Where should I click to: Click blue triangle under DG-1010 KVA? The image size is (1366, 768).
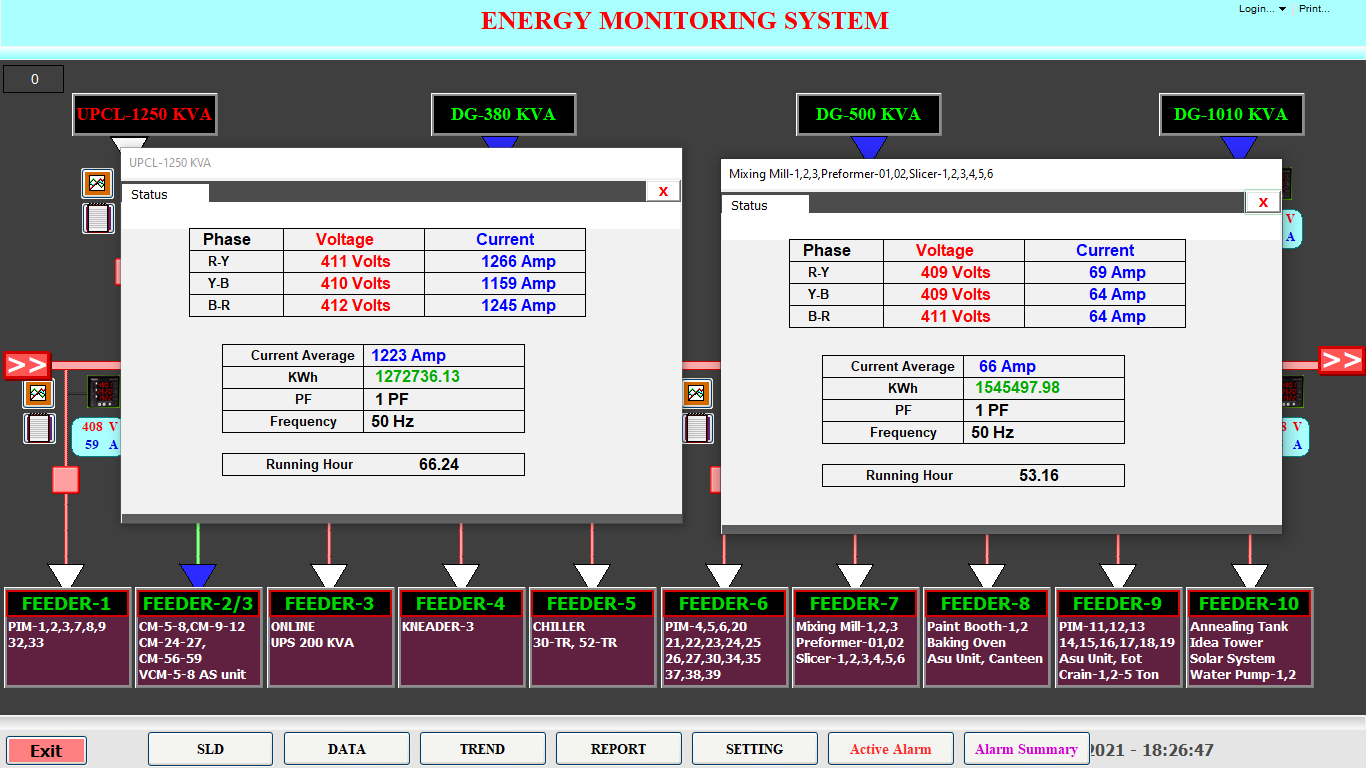point(1240,148)
